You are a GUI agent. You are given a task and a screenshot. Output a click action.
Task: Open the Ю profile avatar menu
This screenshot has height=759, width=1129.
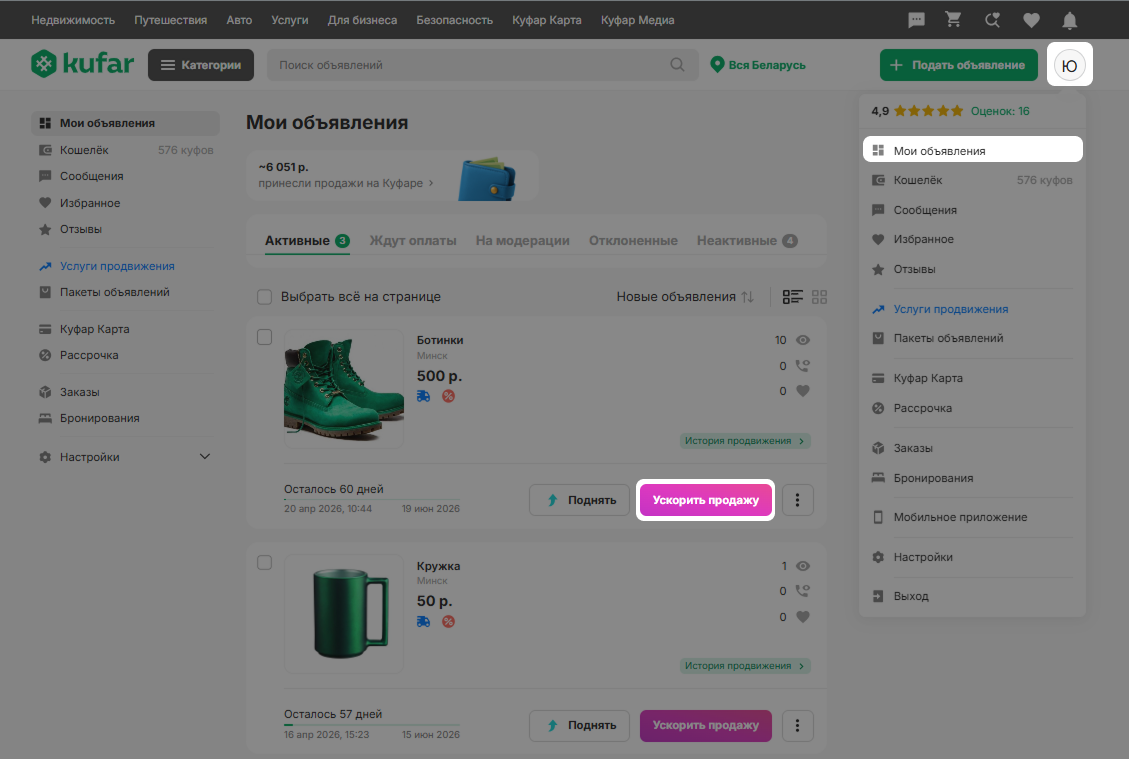pos(1069,66)
